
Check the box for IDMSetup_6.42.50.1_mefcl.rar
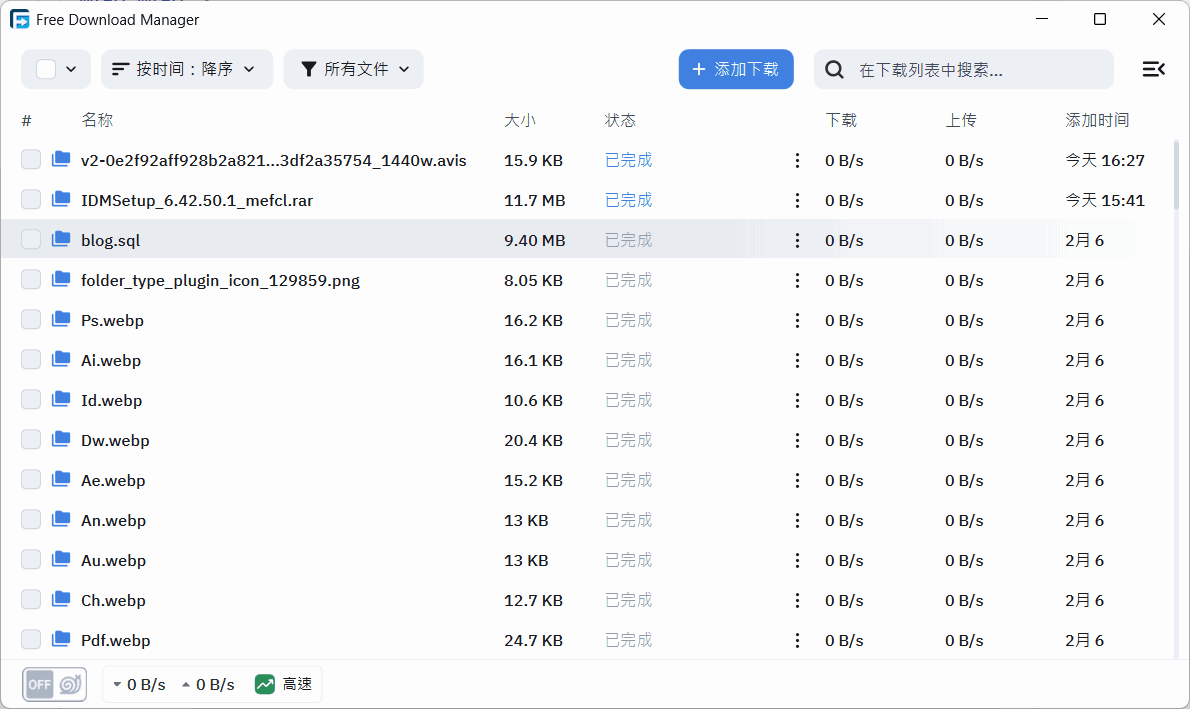pos(30,199)
